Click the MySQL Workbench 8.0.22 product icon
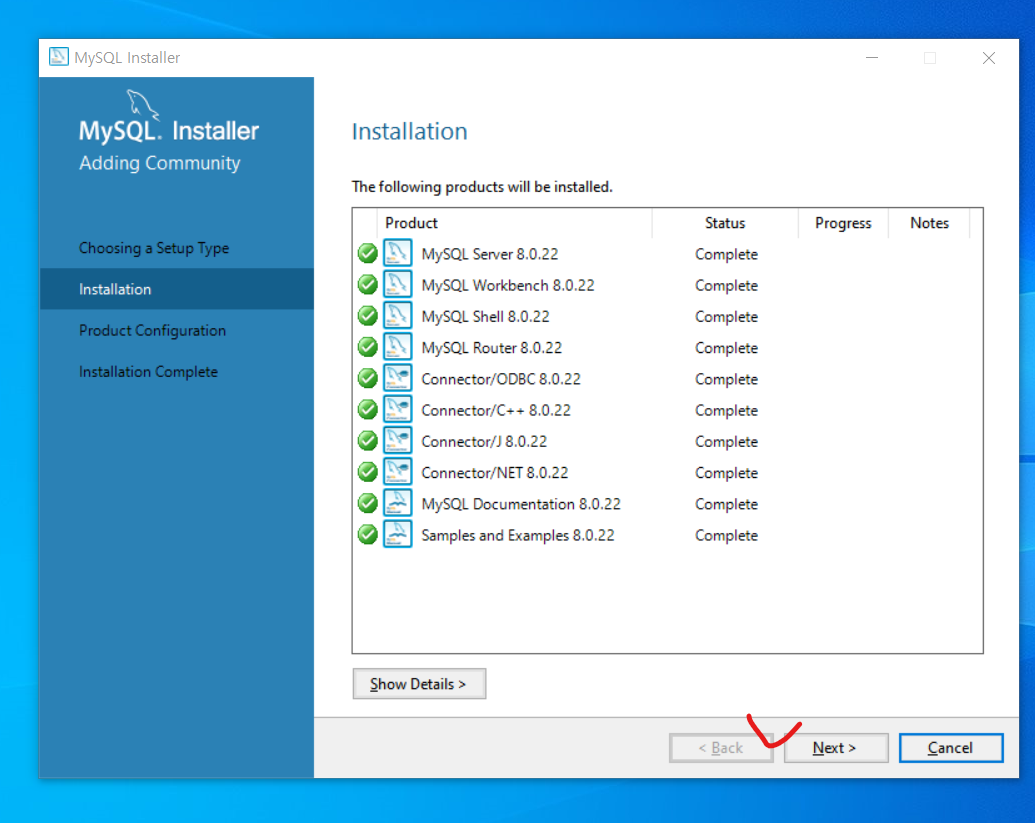The image size is (1035, 823). click(397, 284)
